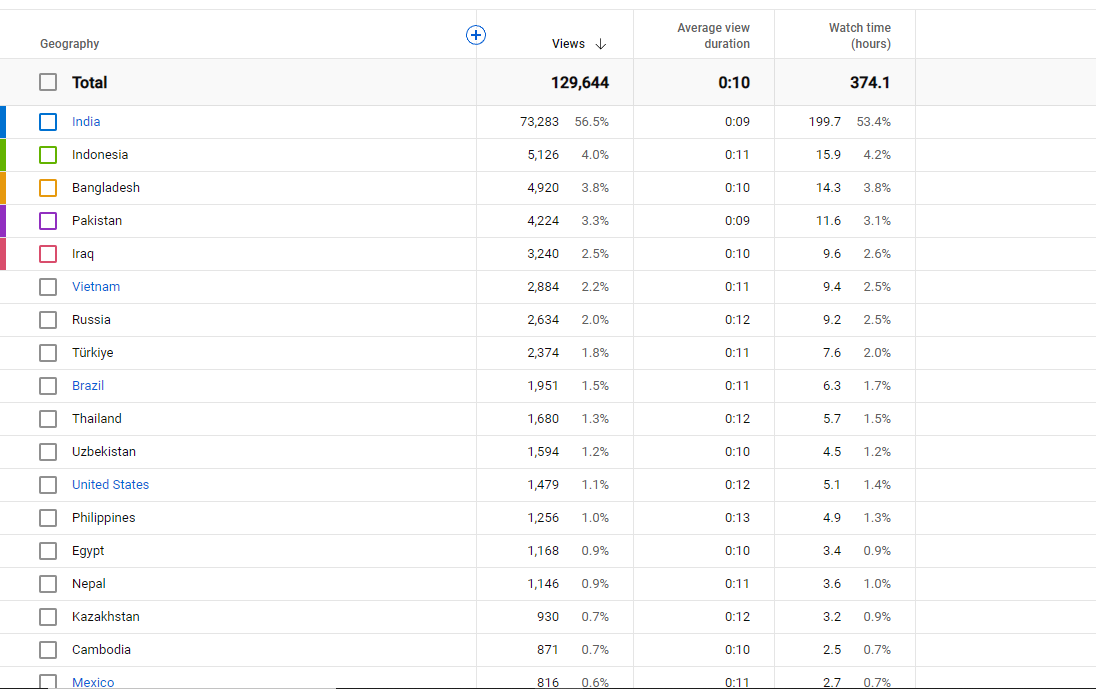Sort by Watch time (hours) header
The height and width of the screenshot is (689, 1096).
860,36
